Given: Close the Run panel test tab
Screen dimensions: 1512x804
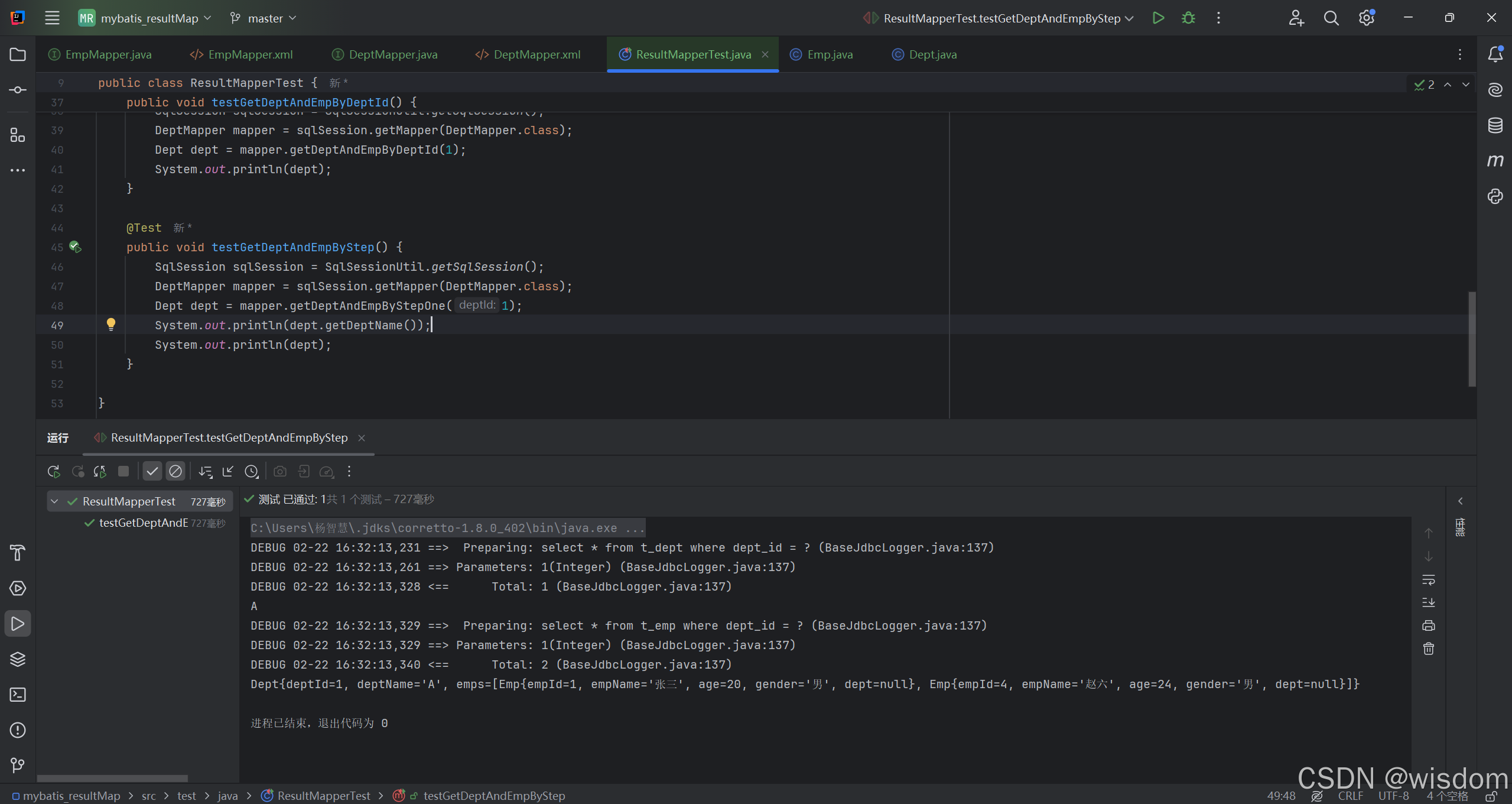Looking at the screenshot, I should tap(362, 437).
